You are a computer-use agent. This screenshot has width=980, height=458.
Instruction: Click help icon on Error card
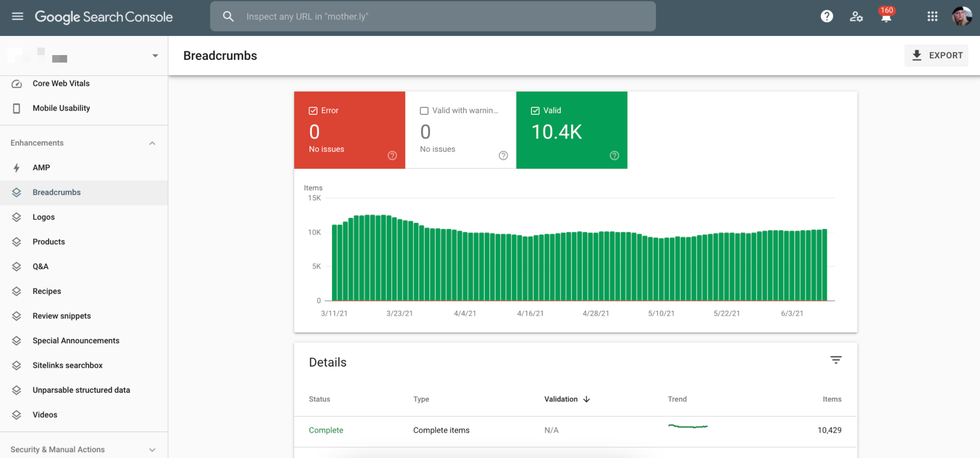[x=392, y=156]
